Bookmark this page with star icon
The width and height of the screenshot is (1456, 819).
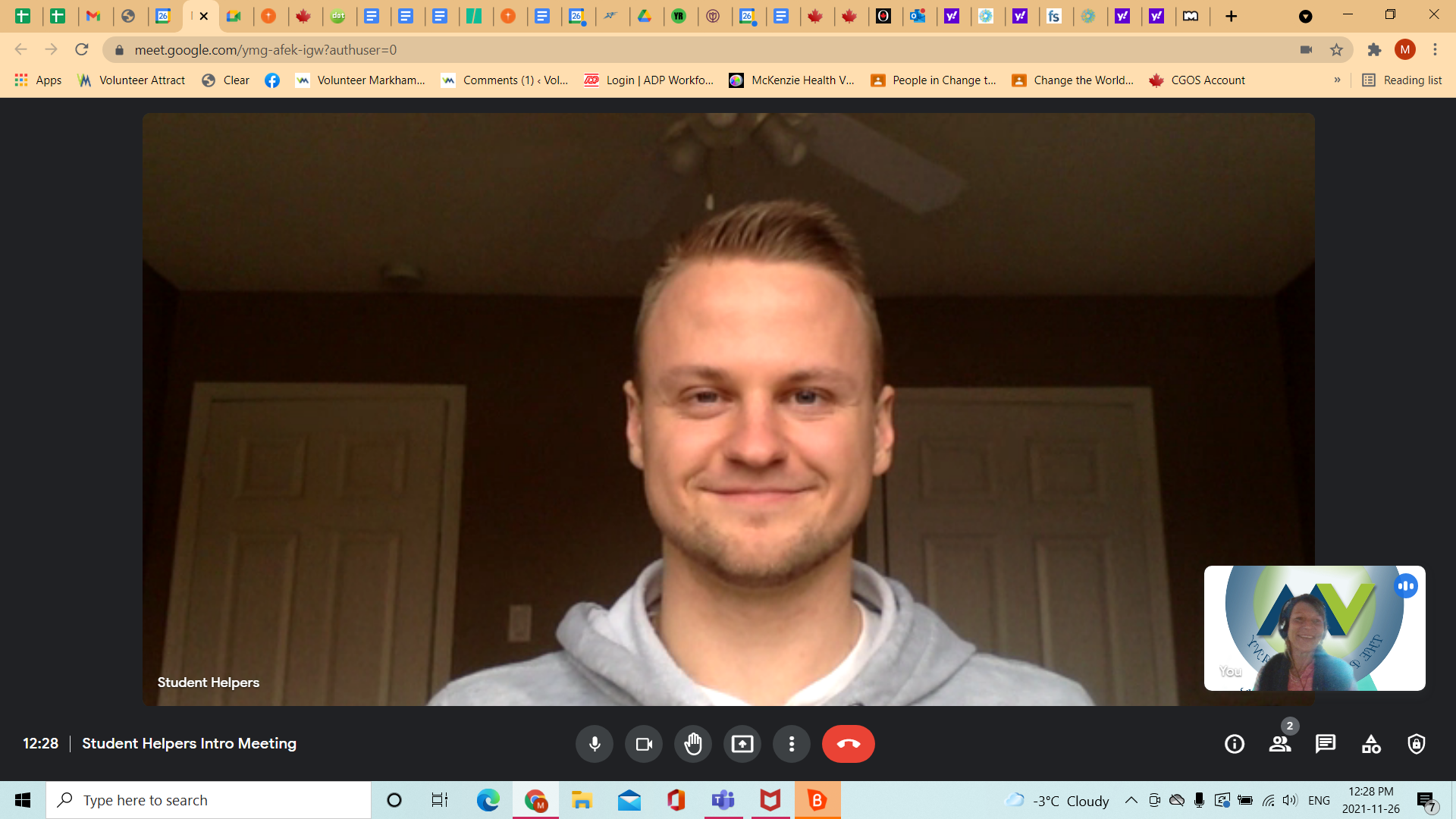(x=1336, y=50)
